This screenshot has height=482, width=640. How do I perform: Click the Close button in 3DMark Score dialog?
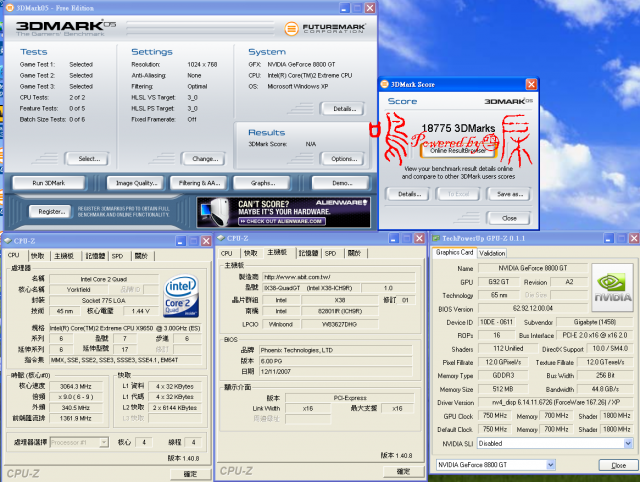[x=509, y=218]
